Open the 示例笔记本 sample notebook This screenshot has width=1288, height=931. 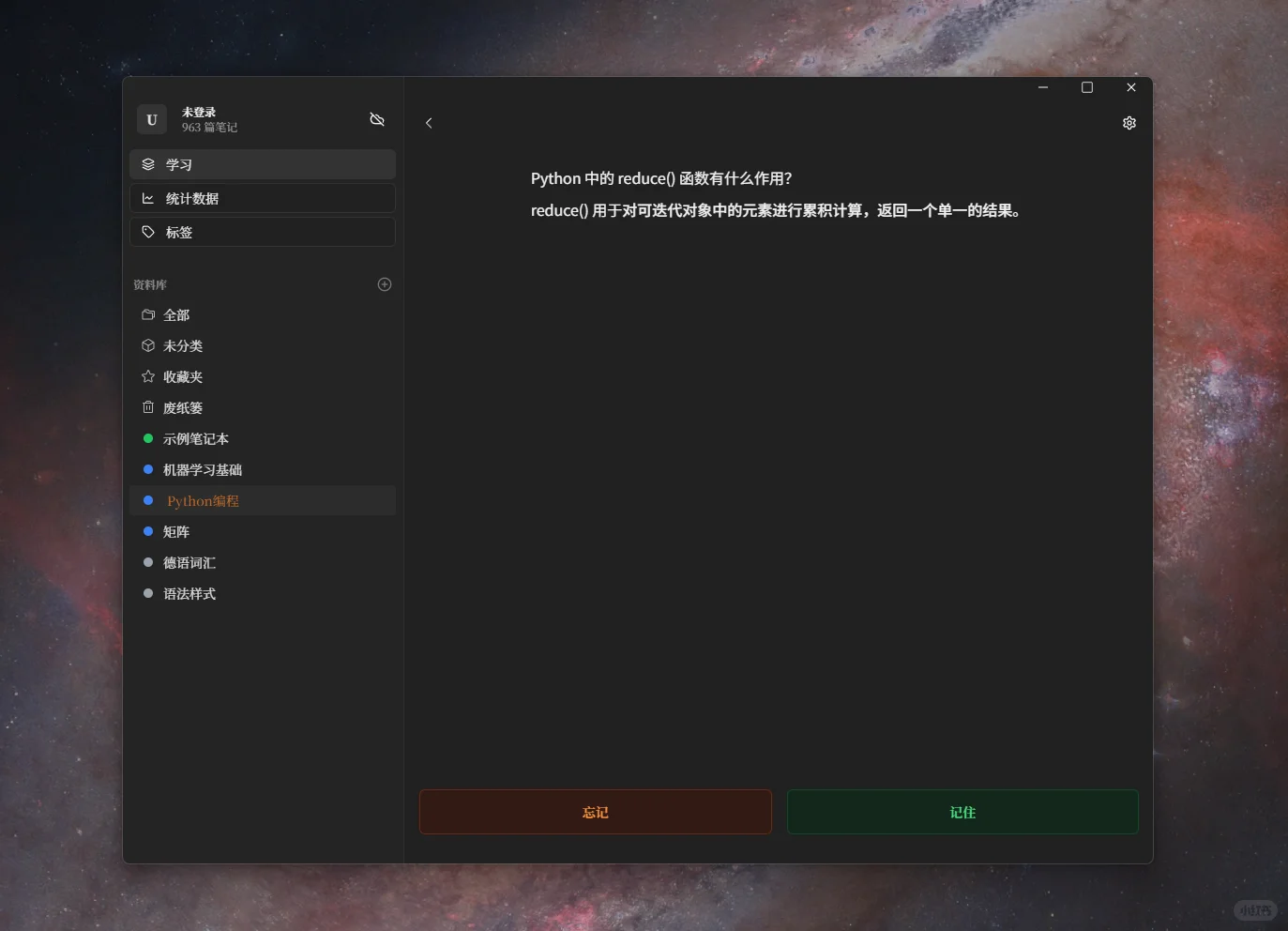coord(195,438)
